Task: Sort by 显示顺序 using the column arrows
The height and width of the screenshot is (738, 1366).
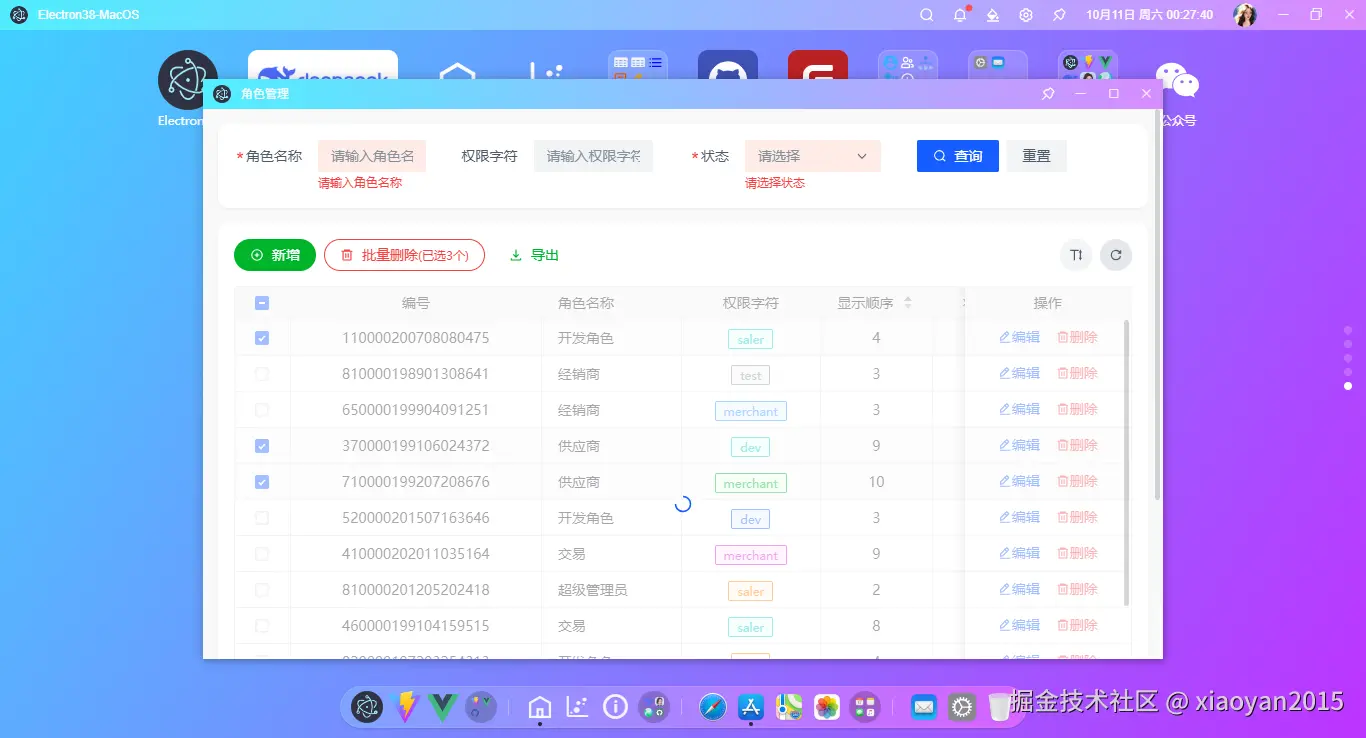Action: (908, 302)
